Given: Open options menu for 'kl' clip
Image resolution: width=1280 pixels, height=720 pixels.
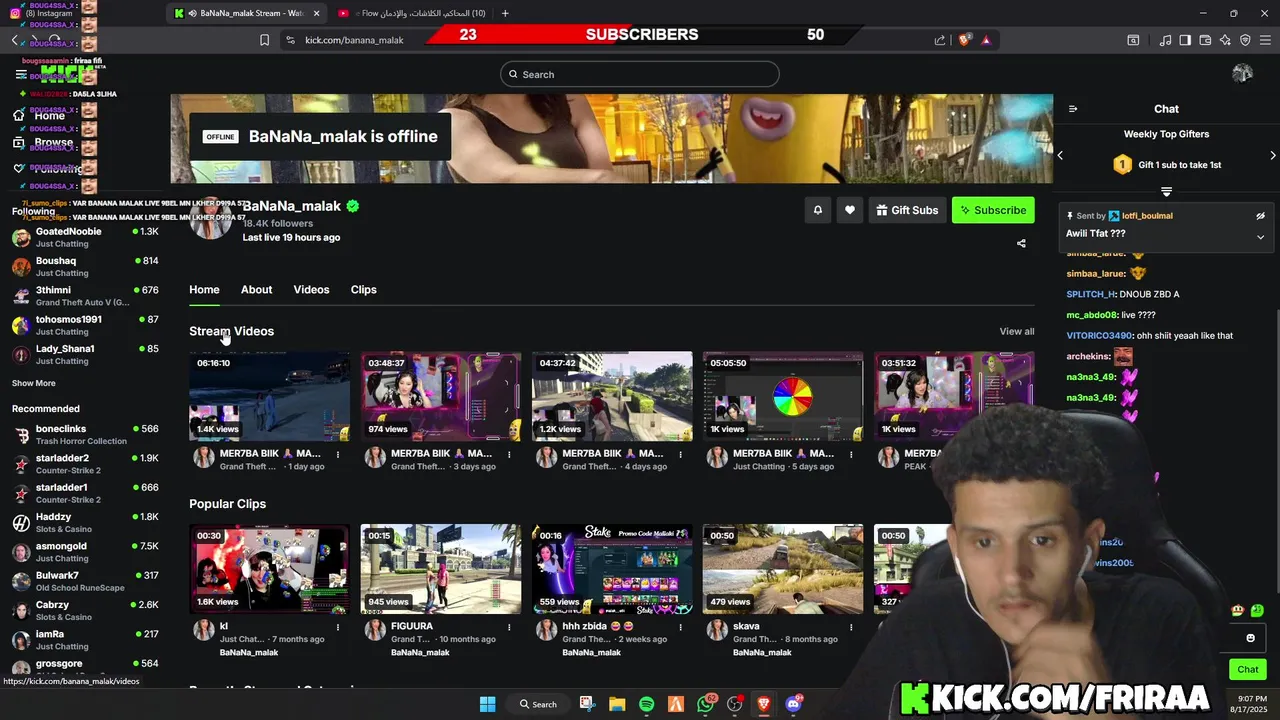Looking at the screenshot, I should [338, 627].
